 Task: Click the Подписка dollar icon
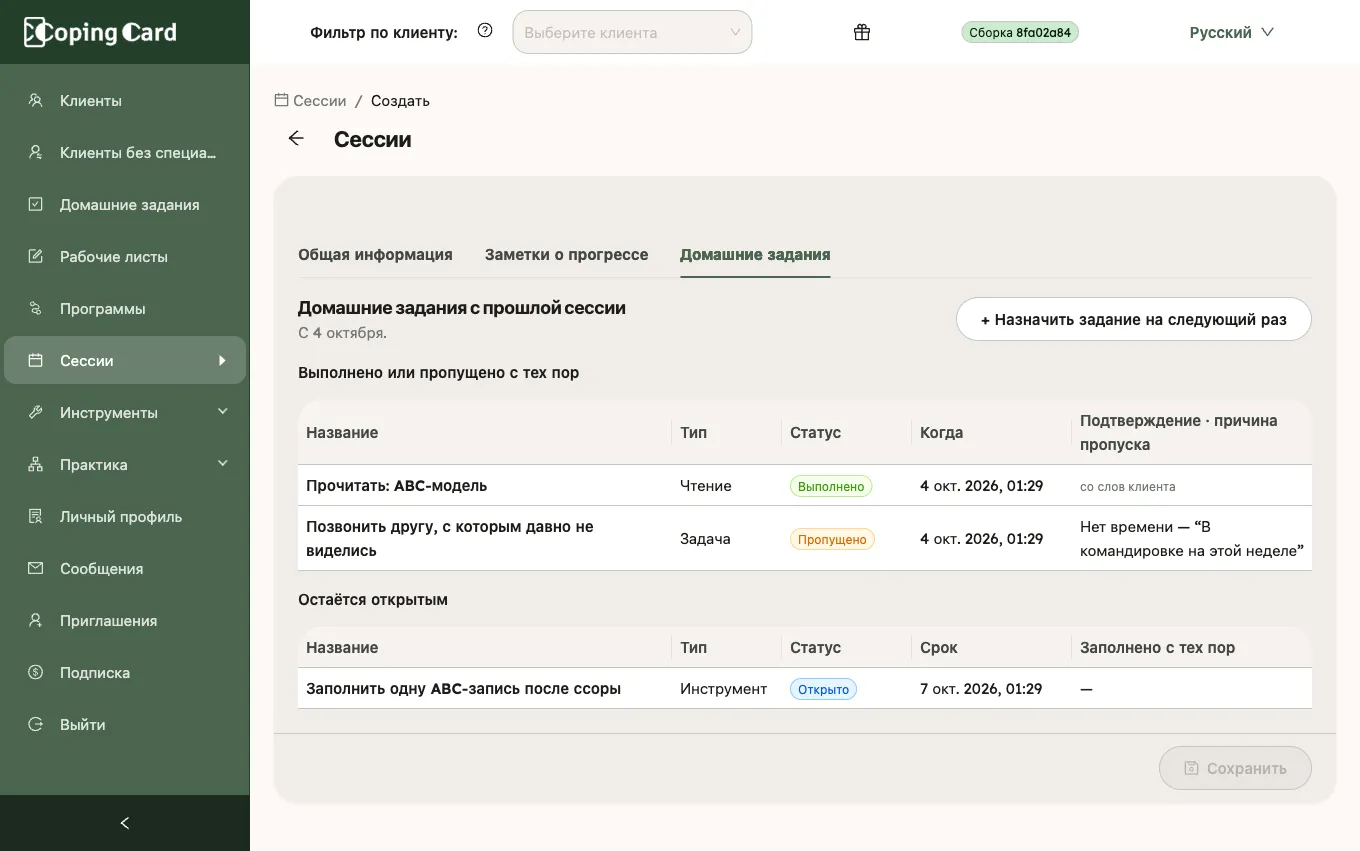click(x=36, y=672)
